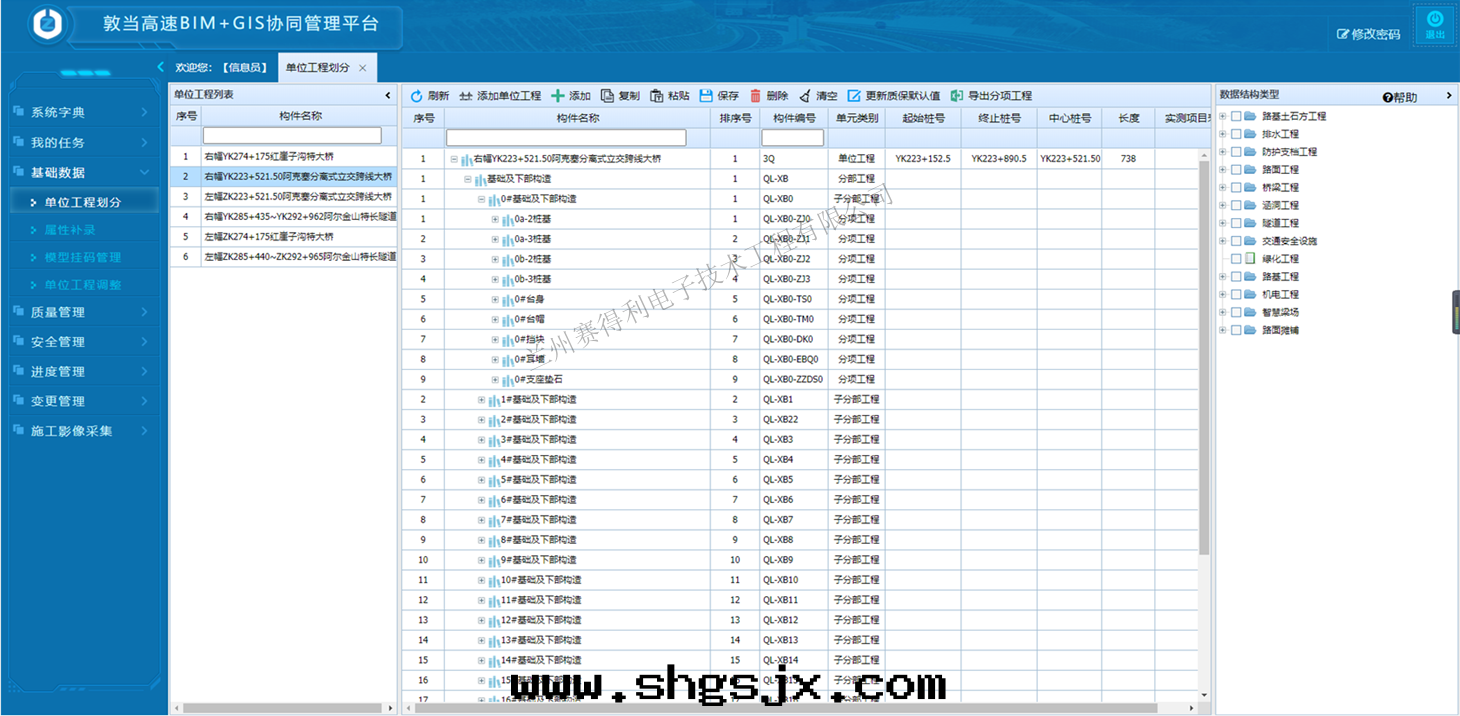Click the green plus 添加 icon
Viewport: 1460px width, 716px height.
pyautogui.click(x=558, y=96)
